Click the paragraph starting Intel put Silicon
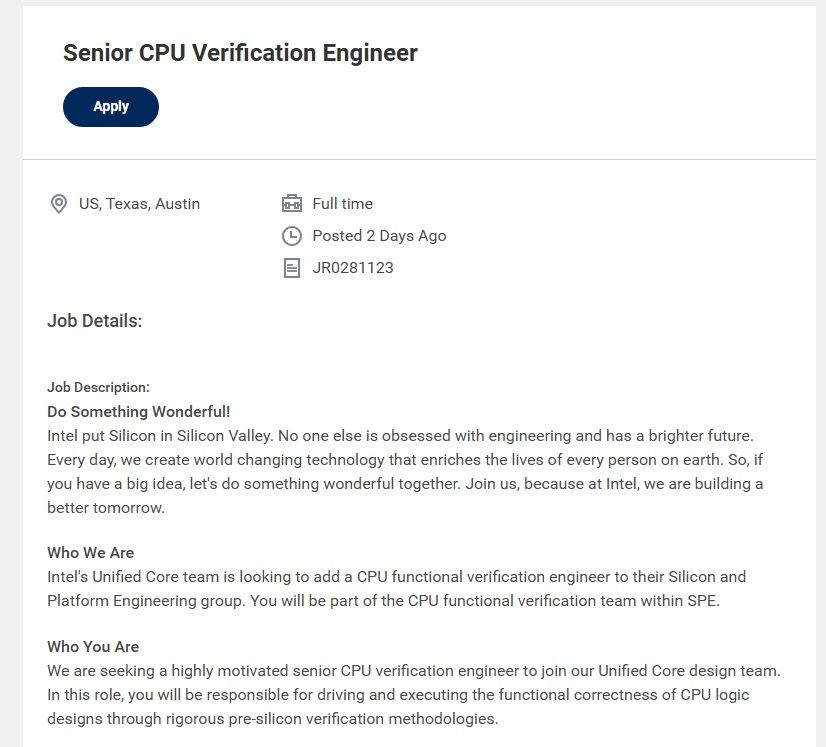Screen dimensions: 826x747 (400, 460)
